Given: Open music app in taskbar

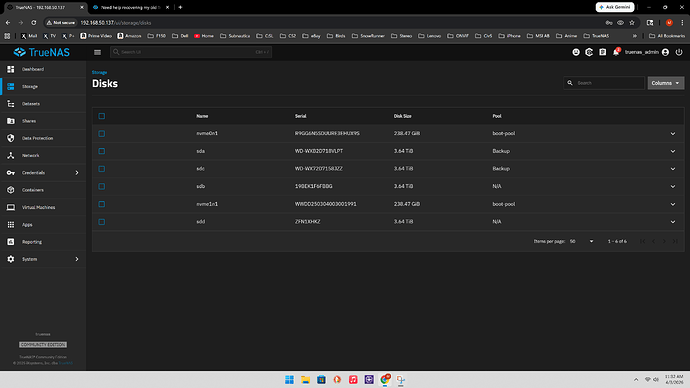Looking at the screenshot, I should pos(353,380).
